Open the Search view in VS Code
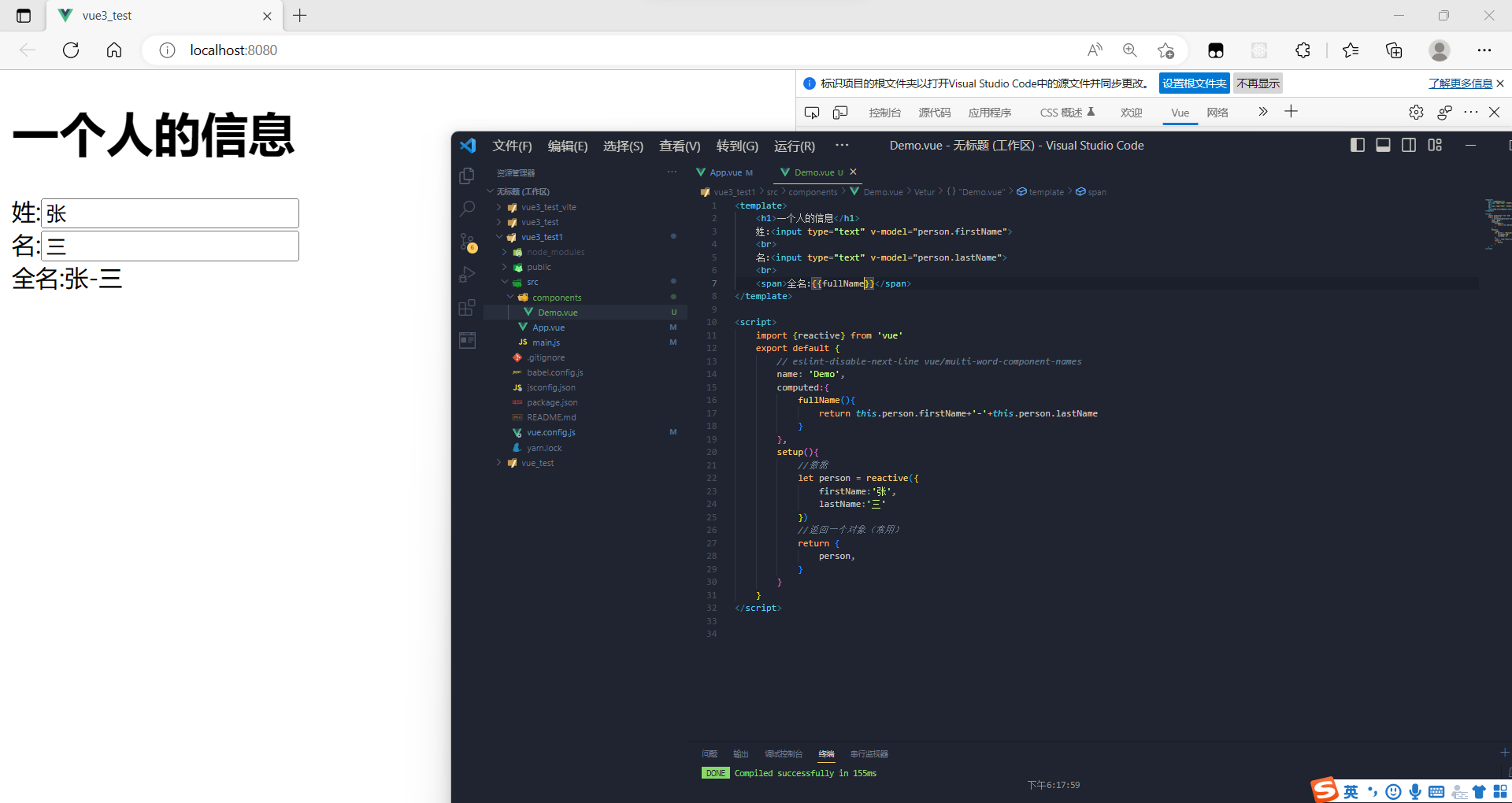The width and height of the screenshot is (1512, 803). tap(467, 209)
